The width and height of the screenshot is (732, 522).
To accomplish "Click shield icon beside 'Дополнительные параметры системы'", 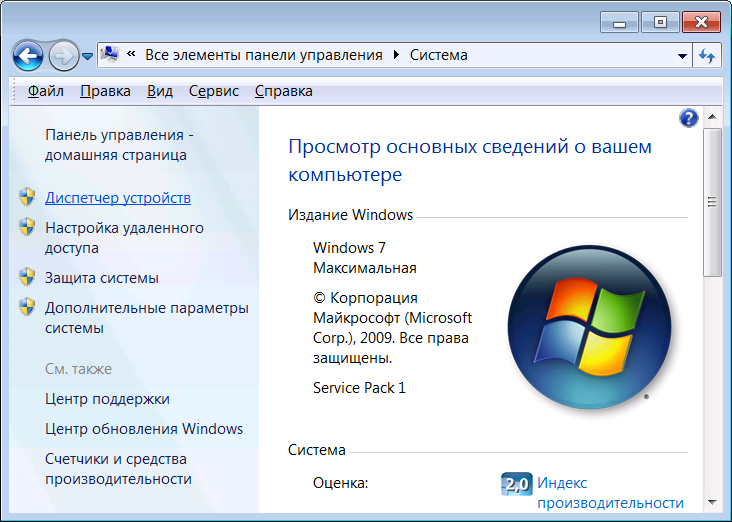I will coord(27,307).
